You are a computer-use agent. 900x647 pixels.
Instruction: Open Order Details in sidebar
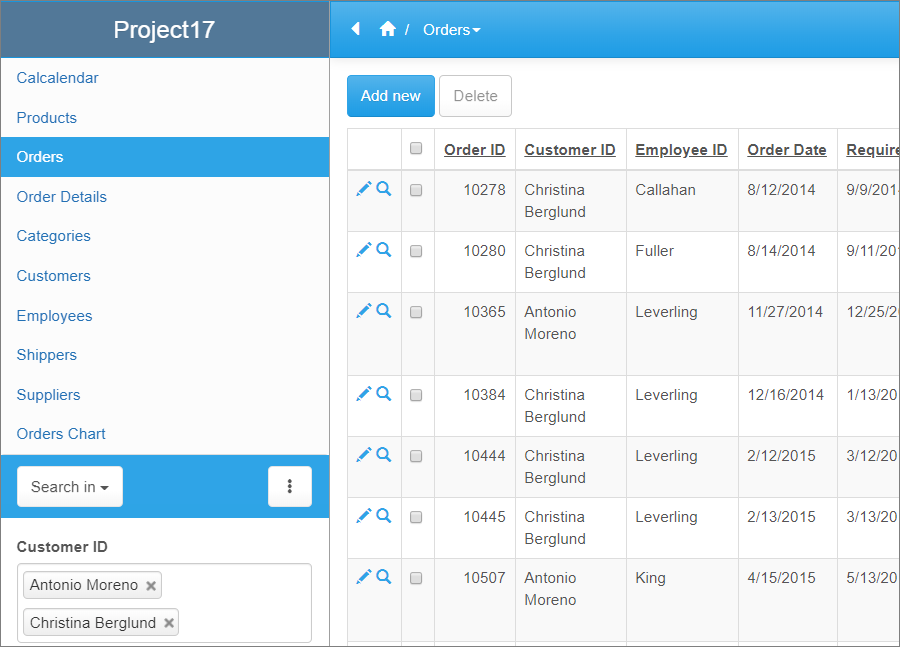[62, 197]
